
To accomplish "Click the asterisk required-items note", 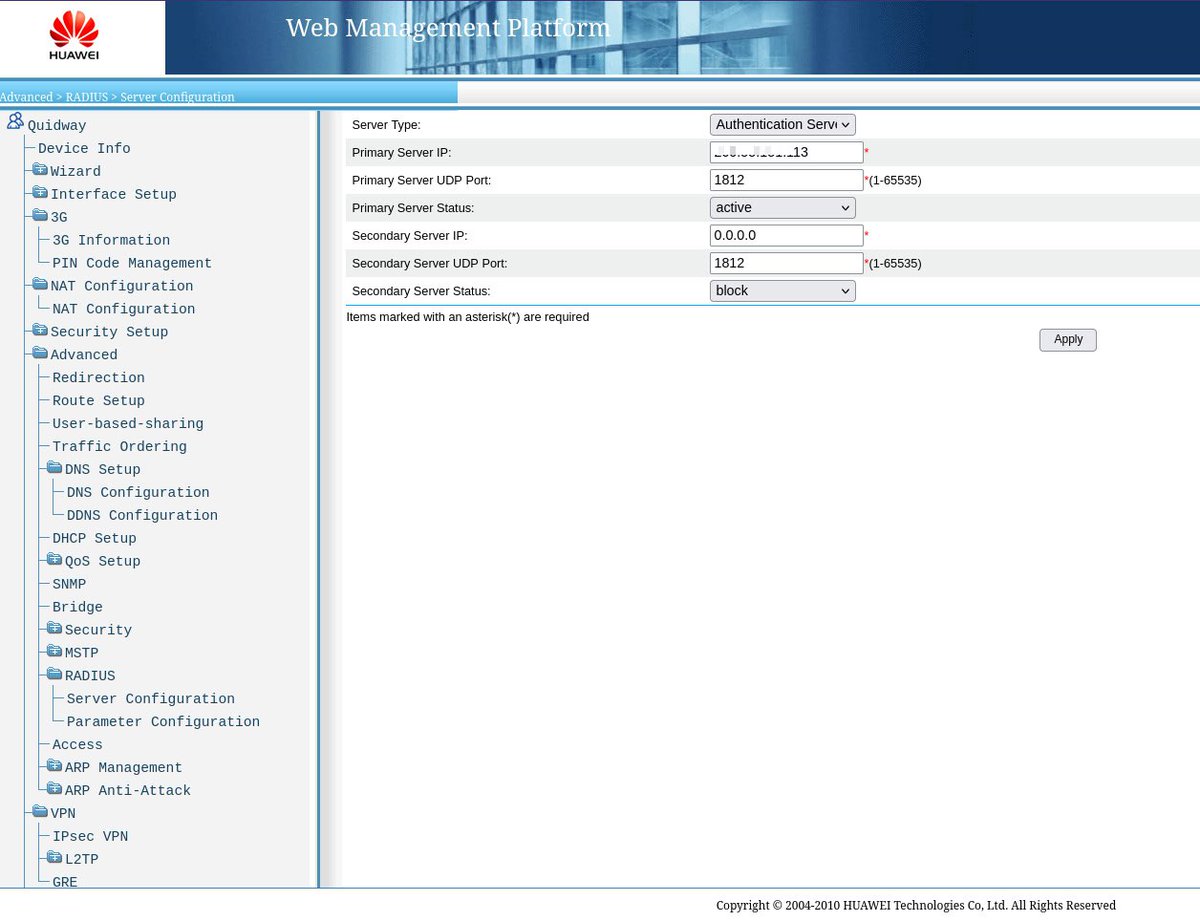I will click(x=467, y=317).
